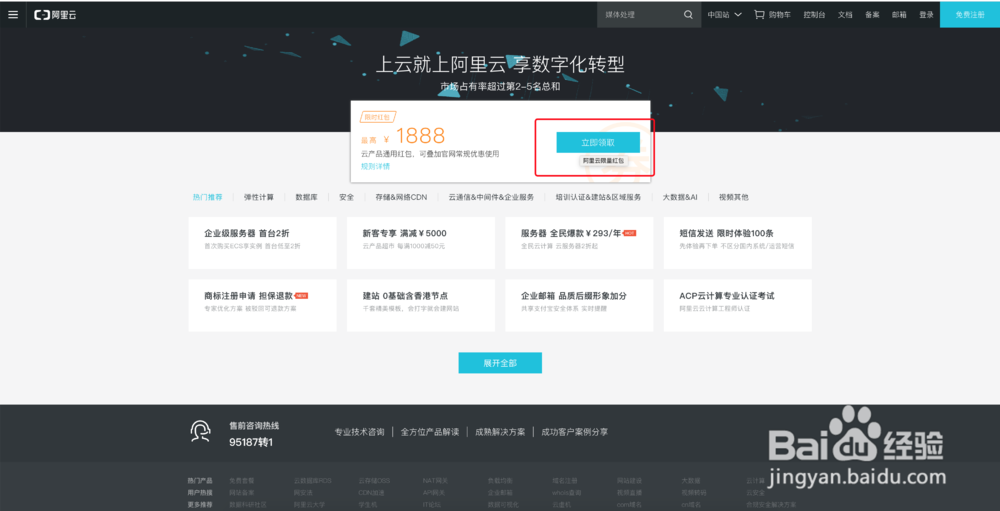
Task: Click the 立即领取 button
Action: point(598,142)
